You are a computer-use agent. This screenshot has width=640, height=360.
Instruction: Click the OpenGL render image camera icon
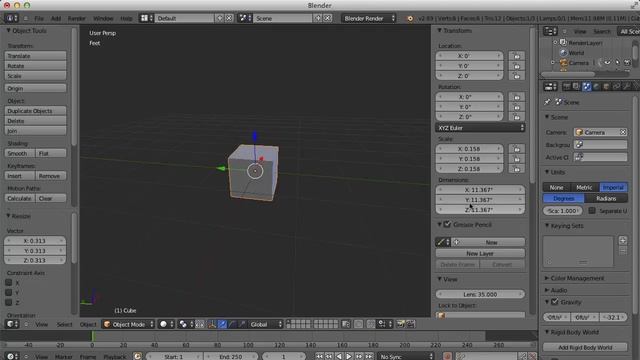click(400, 324)
